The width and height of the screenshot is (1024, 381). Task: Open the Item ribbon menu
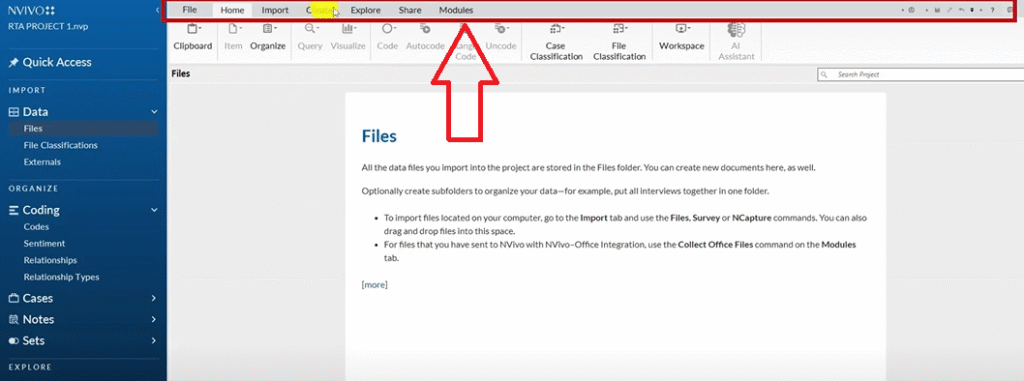coord(233,37)
